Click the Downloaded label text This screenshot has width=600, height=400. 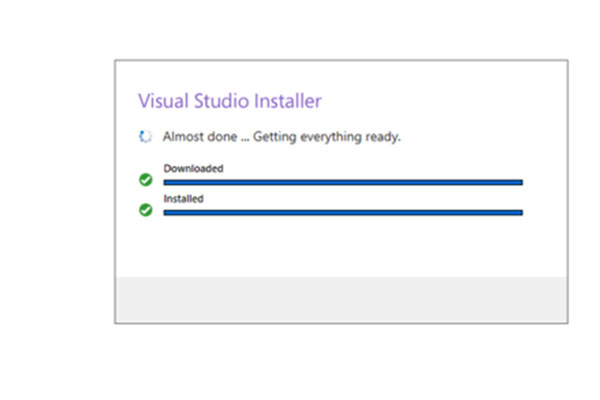click(193, 168)
